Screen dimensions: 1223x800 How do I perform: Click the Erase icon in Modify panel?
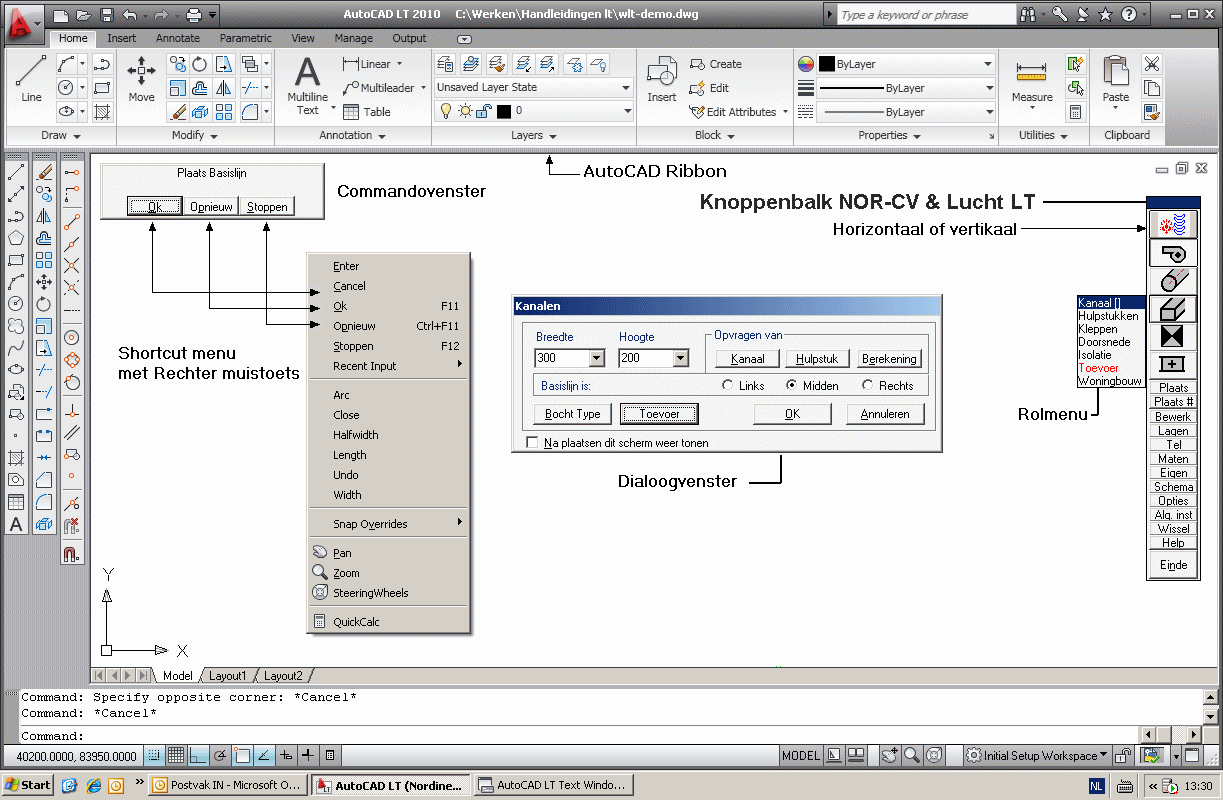point(177,112)
